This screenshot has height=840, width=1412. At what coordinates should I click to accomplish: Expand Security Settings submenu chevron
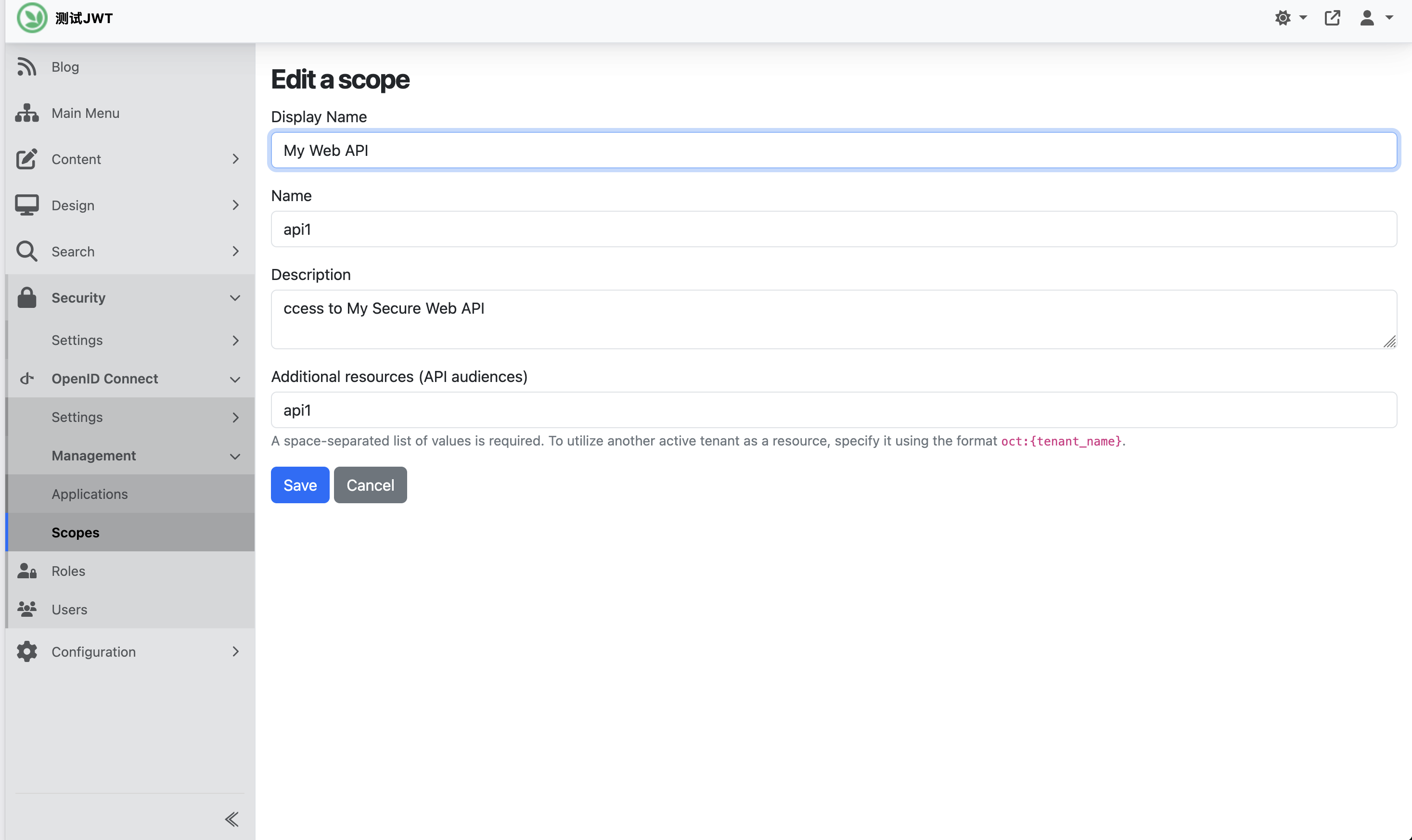[x=235, y=340]
